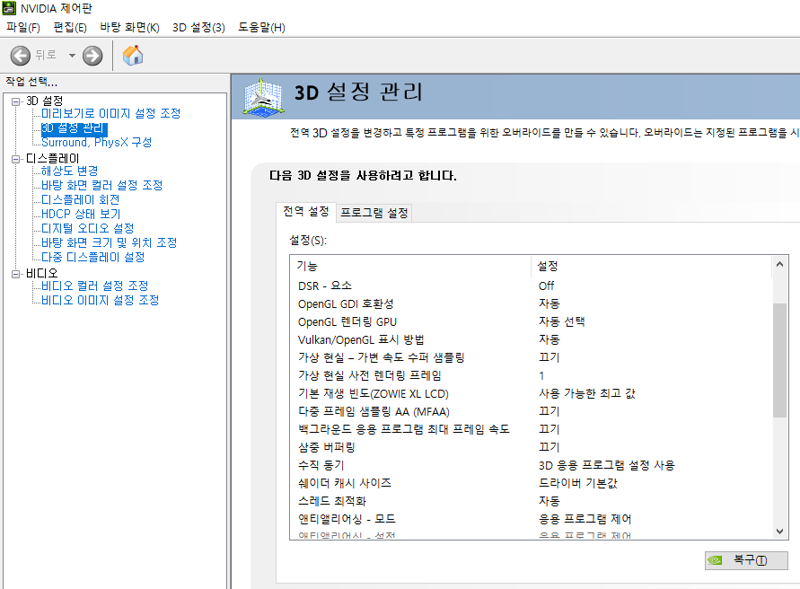The image size is (800, 589).
Task: Collapse the 비디오 tree node
Action: pos(16,274)
